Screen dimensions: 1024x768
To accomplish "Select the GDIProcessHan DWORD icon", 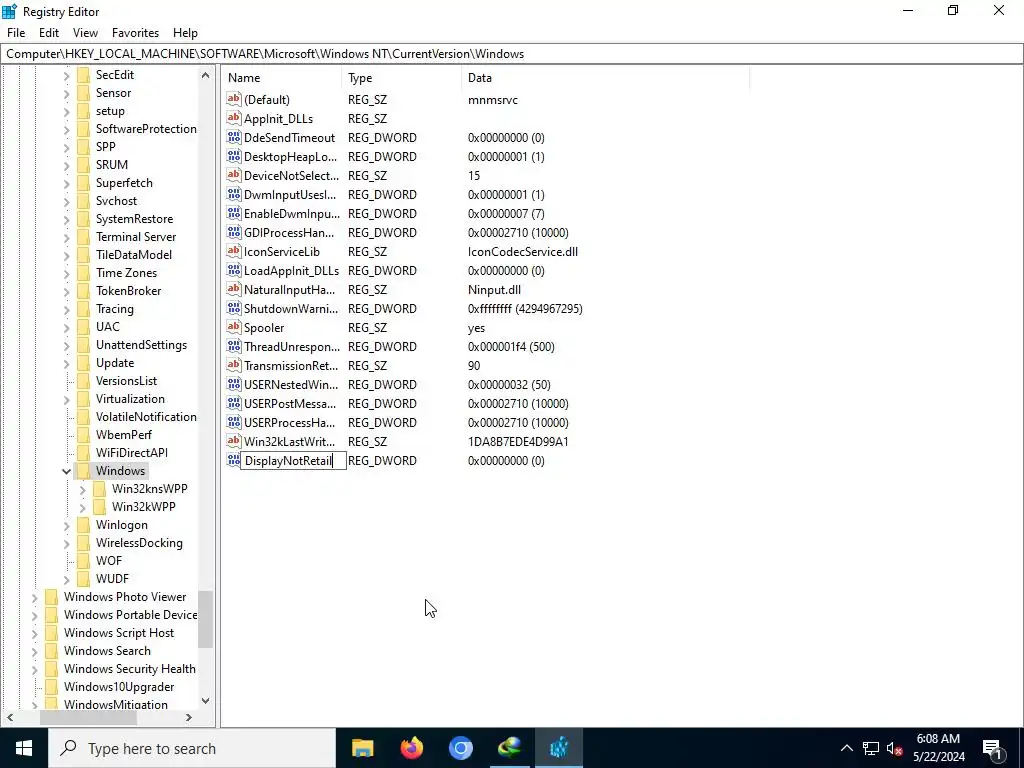I will tap(234, 232).
